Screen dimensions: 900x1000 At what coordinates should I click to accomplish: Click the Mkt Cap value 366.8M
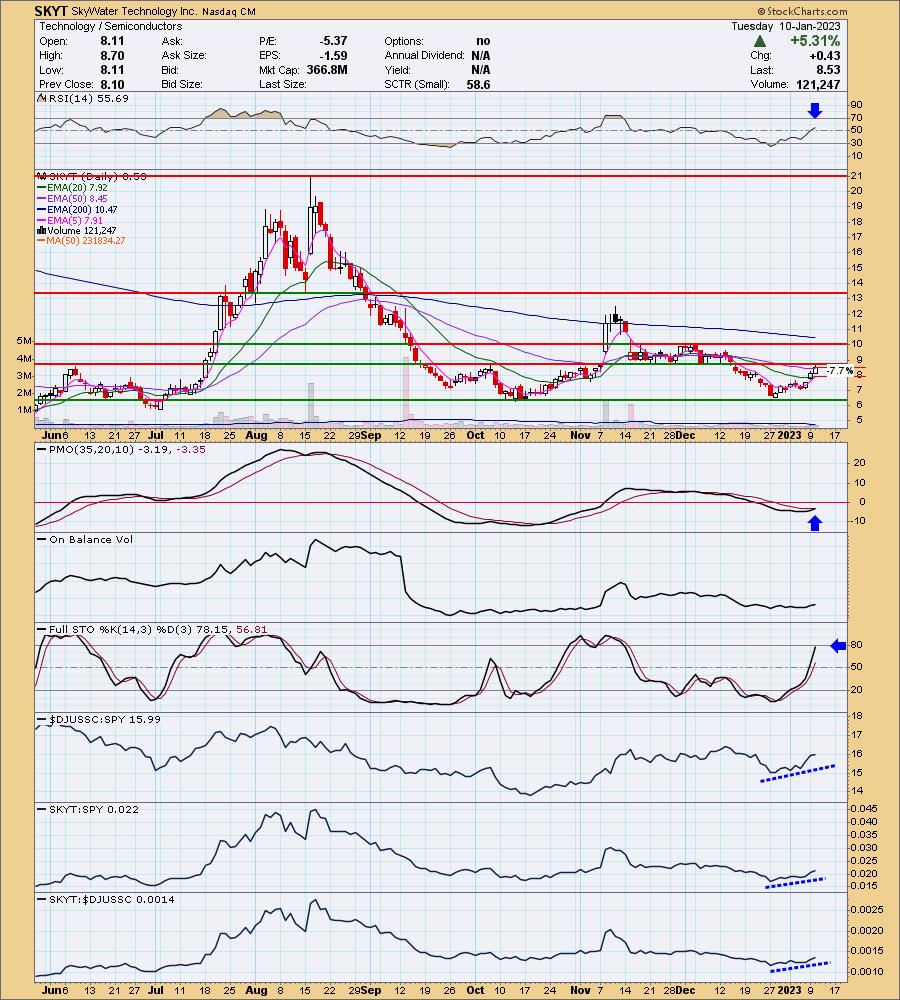pyautogui.click(x=327, y=70)
